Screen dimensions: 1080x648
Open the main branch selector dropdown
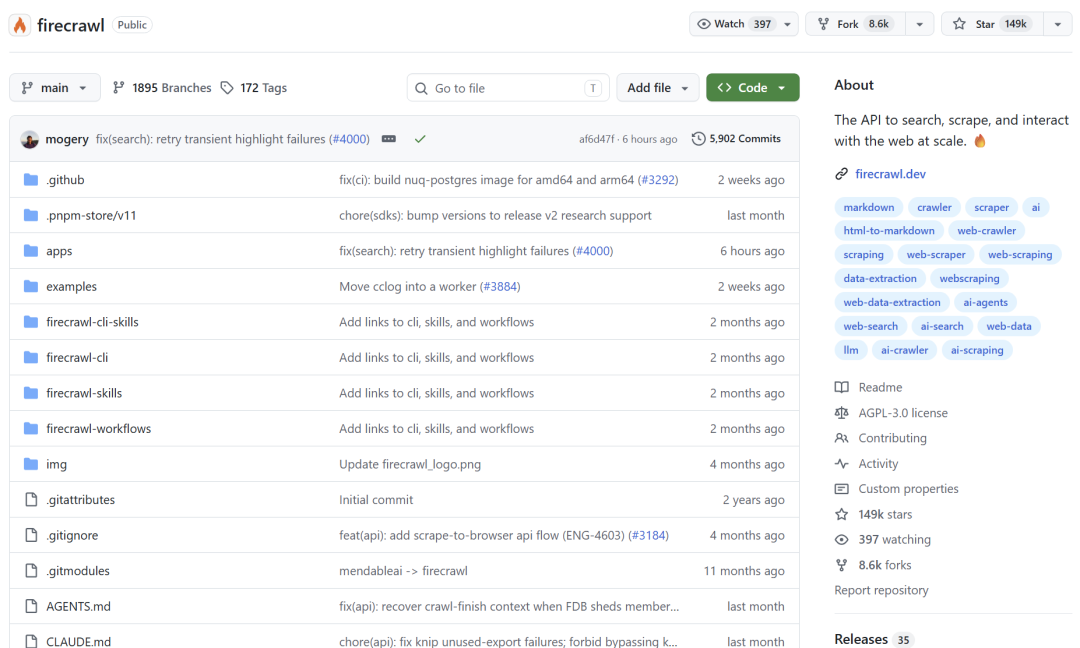pos(55,87)
